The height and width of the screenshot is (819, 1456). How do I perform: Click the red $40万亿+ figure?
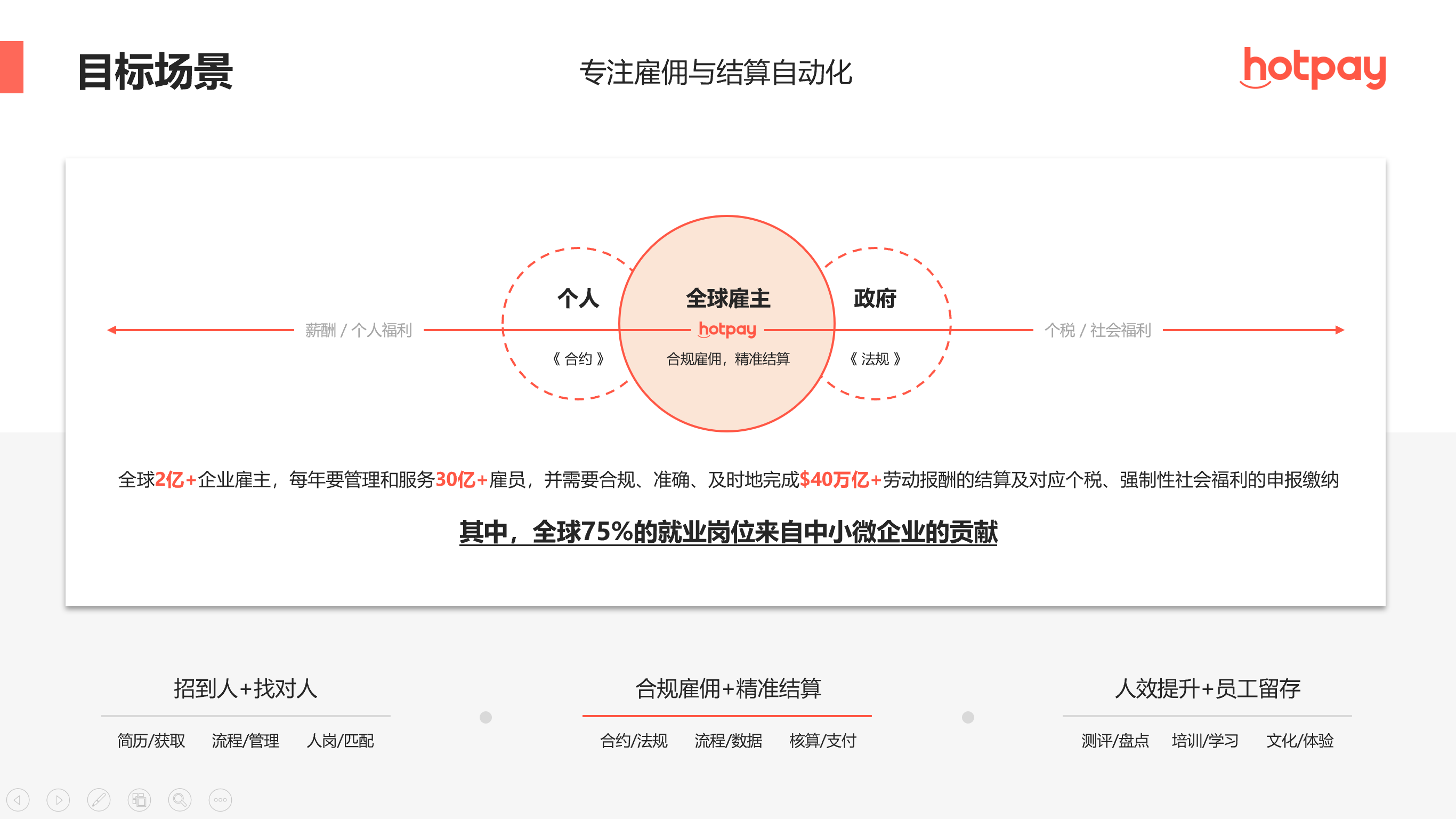(840, 480)
